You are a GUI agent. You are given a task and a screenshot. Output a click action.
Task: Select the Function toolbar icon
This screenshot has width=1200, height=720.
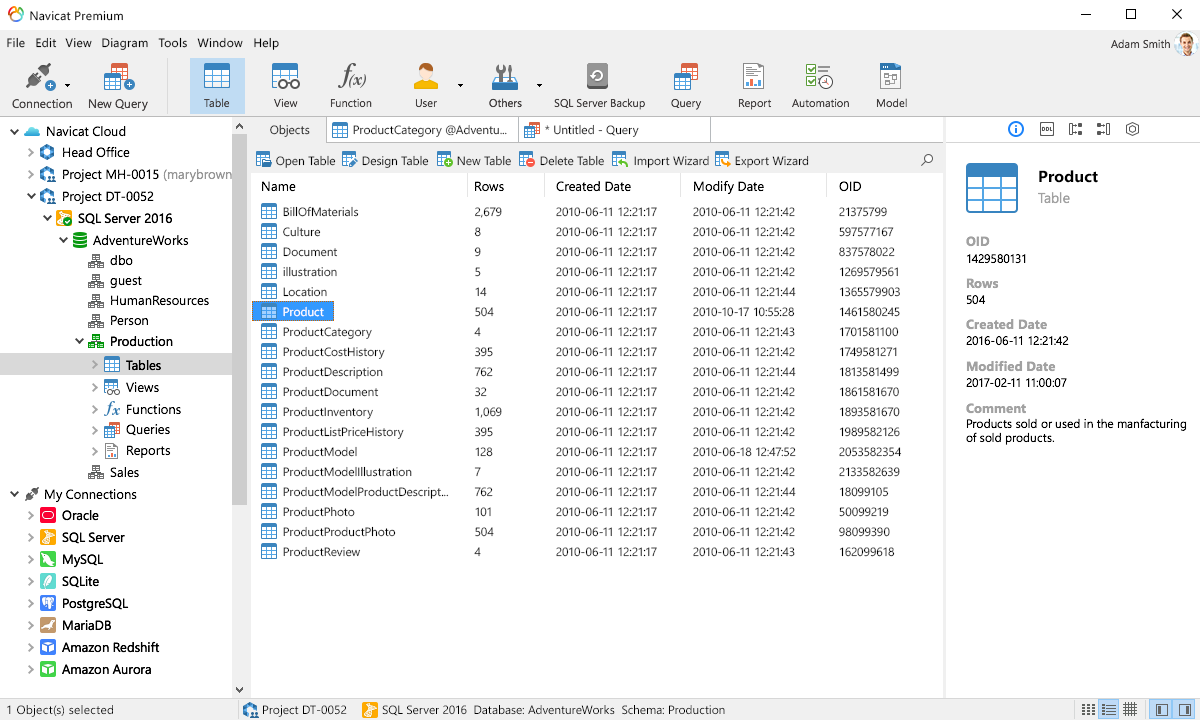(x=351, y=85)
